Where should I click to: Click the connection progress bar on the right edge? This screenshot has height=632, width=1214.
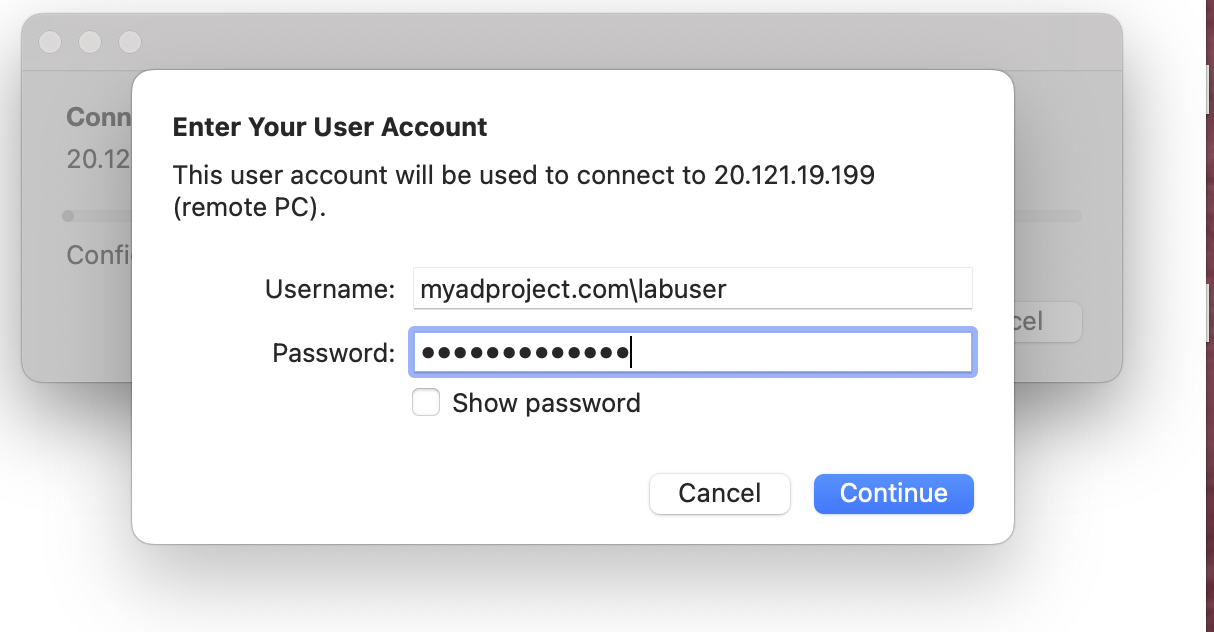click(x=1047, y=215)
